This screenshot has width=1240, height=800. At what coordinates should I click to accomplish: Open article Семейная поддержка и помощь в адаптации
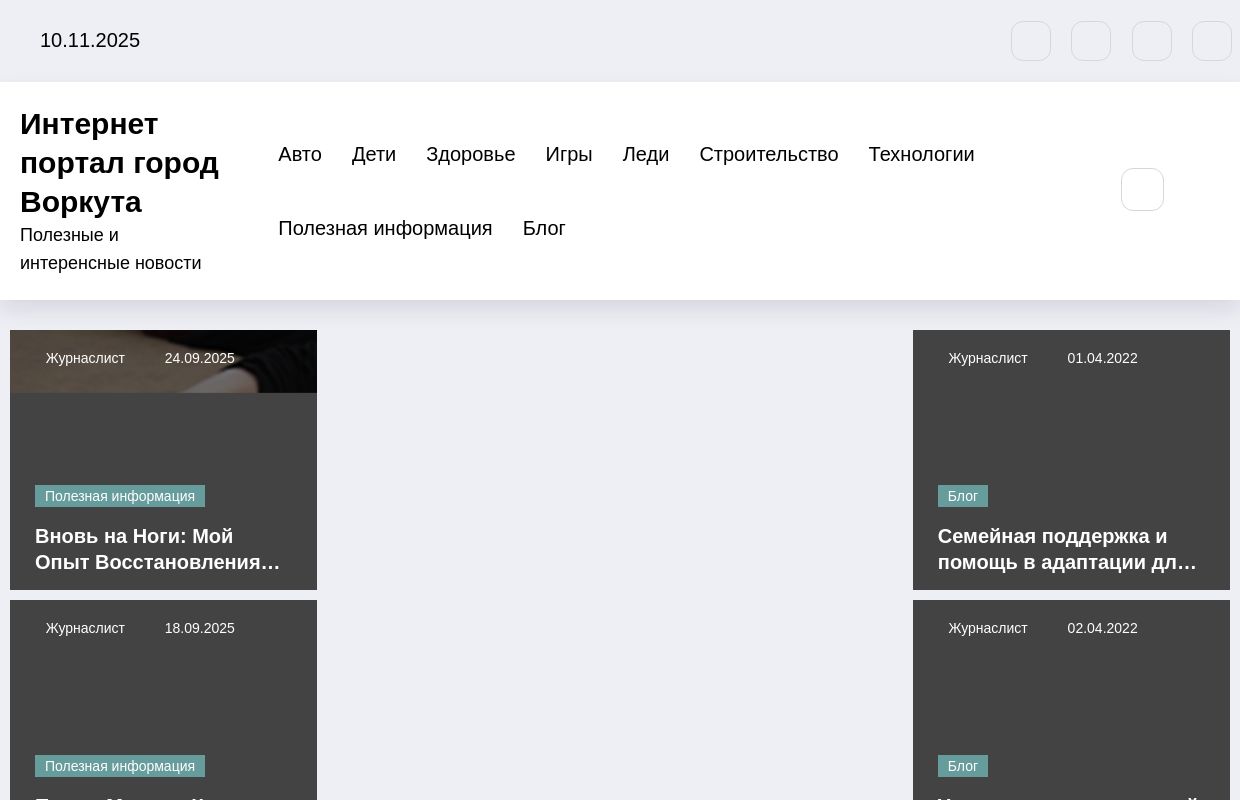(1067, 549)
